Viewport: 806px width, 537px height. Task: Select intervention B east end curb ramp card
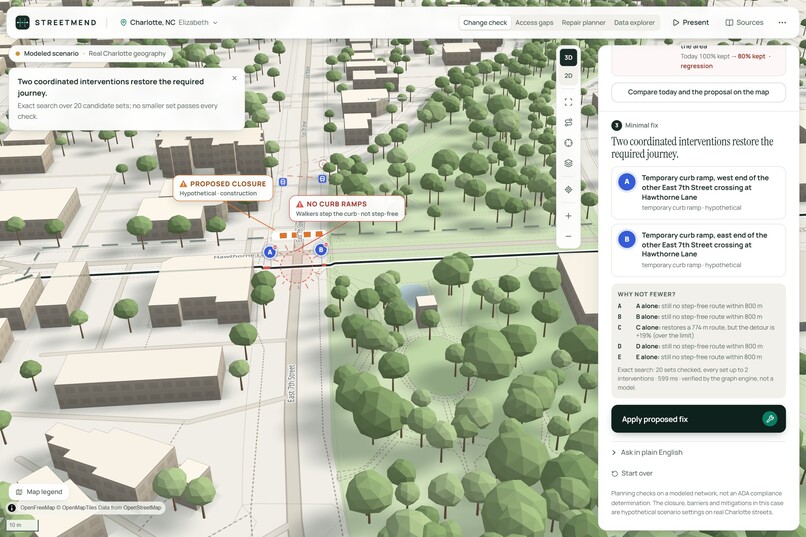click(698, 250)
